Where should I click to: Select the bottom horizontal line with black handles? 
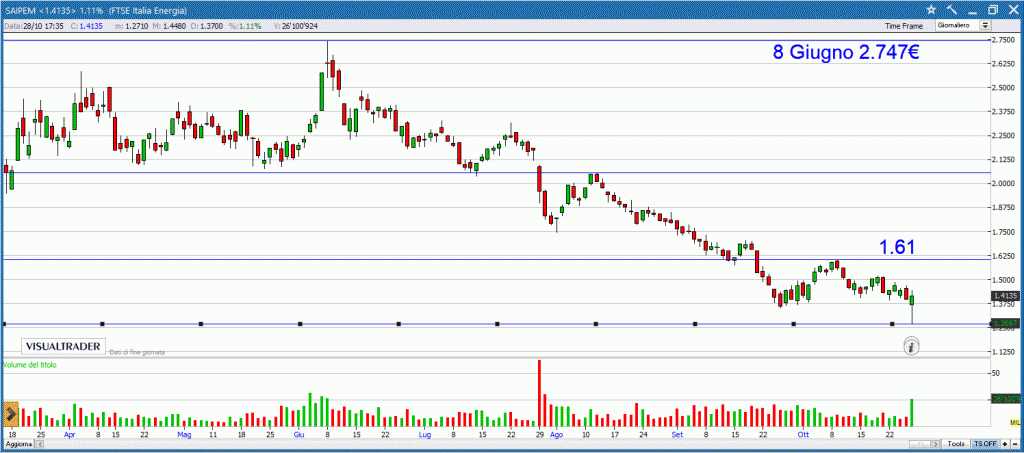click(x=496, y=324)
